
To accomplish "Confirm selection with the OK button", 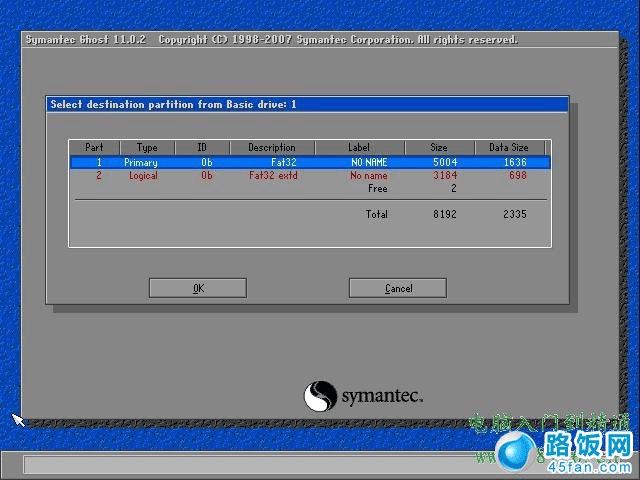I will point(198,288).
